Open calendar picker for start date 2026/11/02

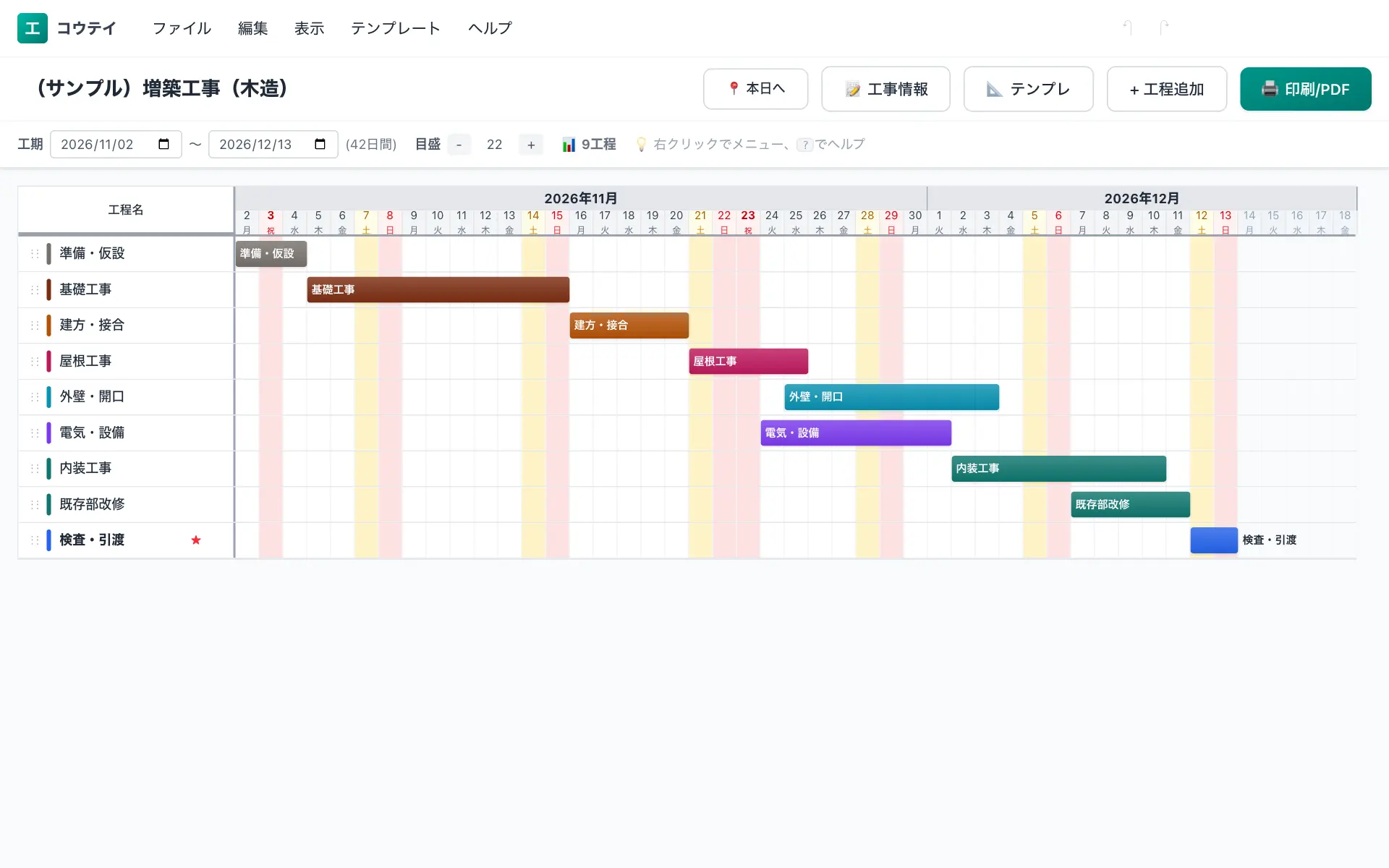(164, 144)
